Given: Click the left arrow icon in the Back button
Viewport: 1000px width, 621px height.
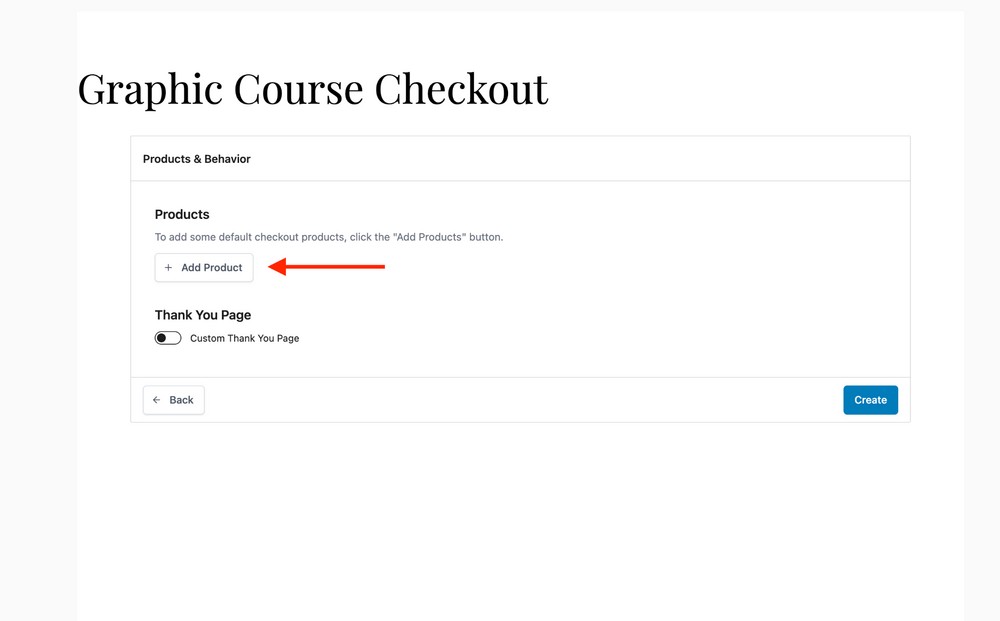Looking at the screenshot, I should [x=155, y=399].
